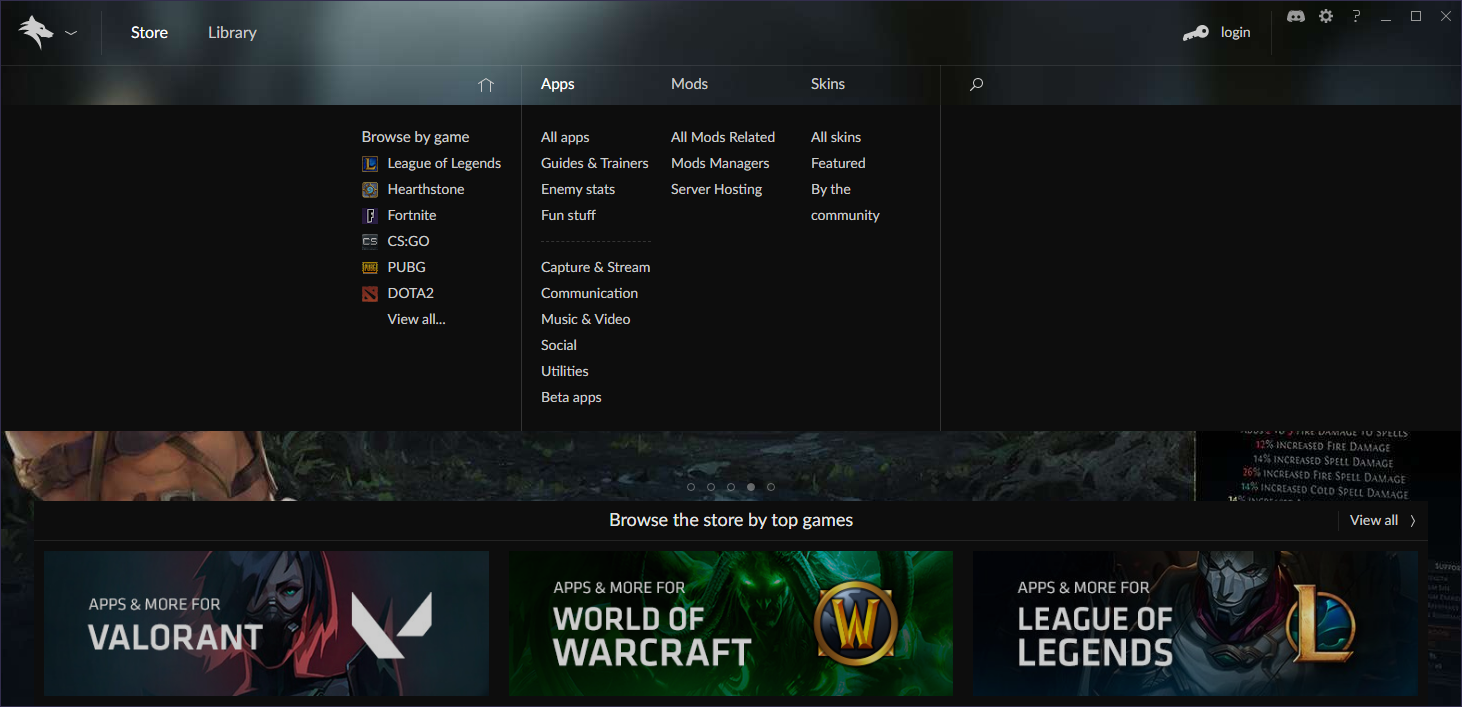Open the Apps menu heading

click(x=558, y=84)
